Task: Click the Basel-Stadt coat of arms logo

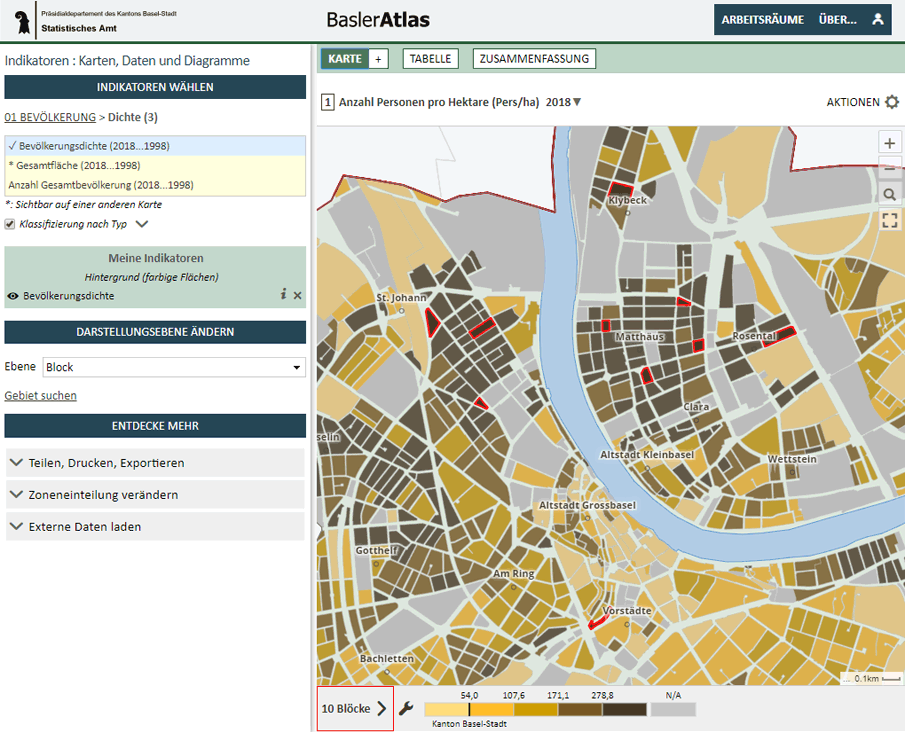Action: click(23, 21)
